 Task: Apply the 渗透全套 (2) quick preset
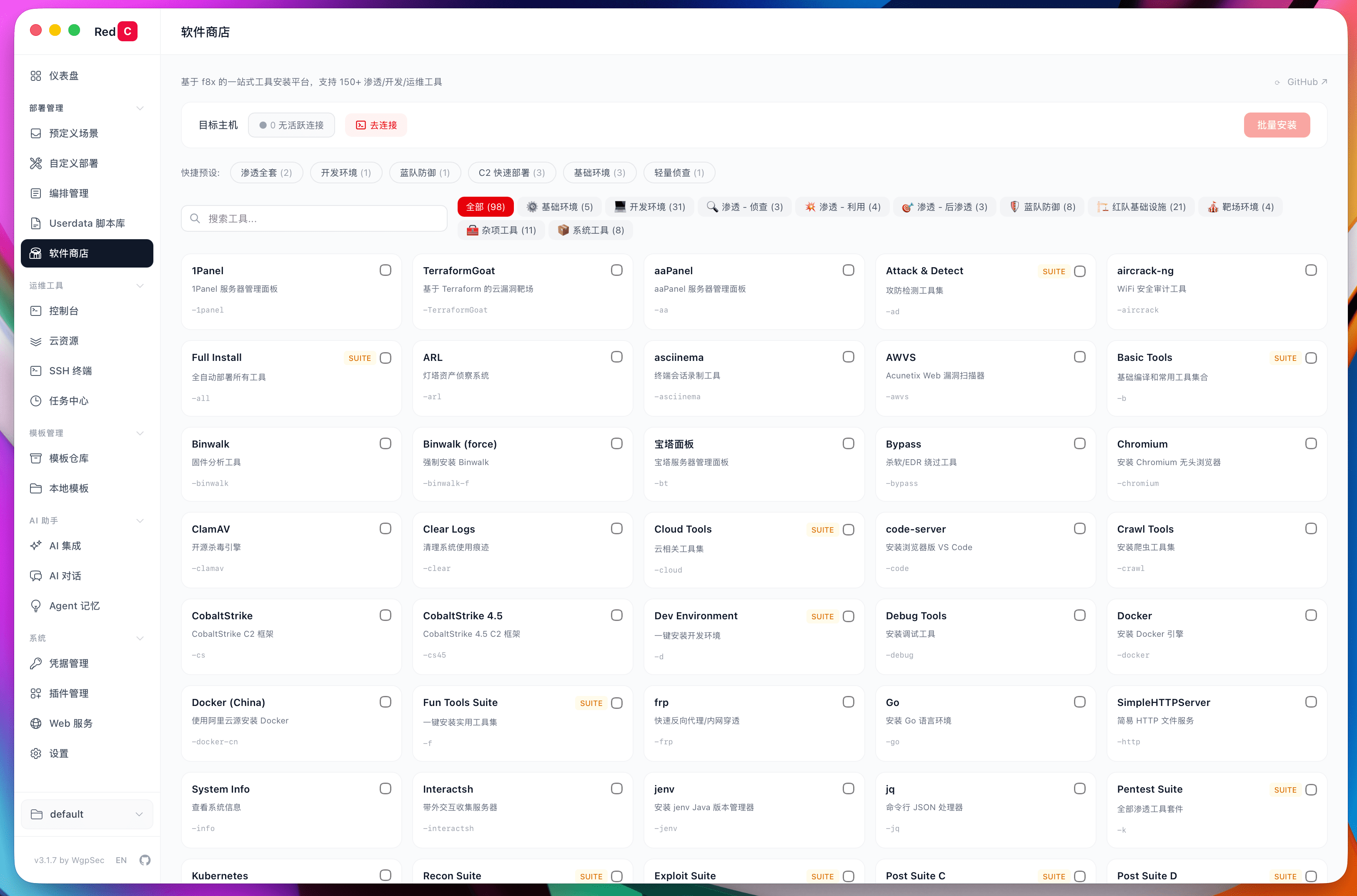266,173
